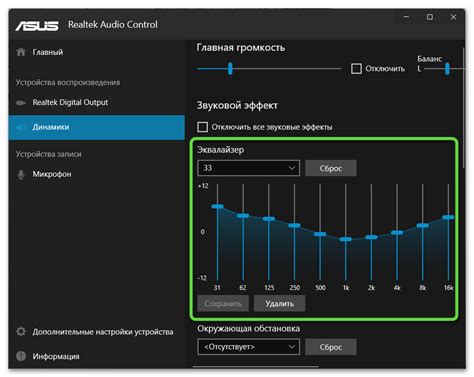Click the Сохранить button
The width and height of the screenshot is (474, 377).
coord(223,303)
